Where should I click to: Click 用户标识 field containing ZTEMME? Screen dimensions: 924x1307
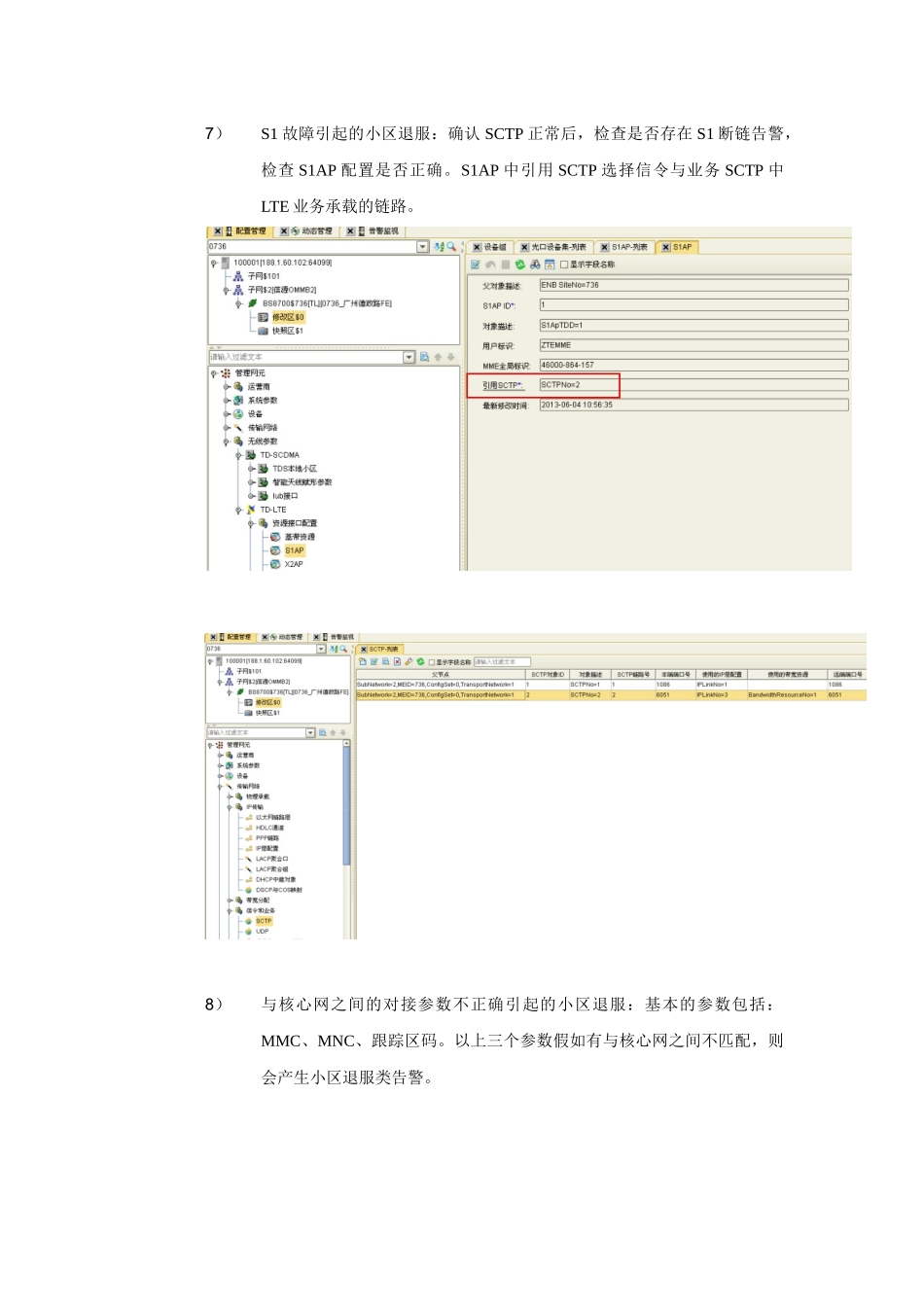coord(693,345)
